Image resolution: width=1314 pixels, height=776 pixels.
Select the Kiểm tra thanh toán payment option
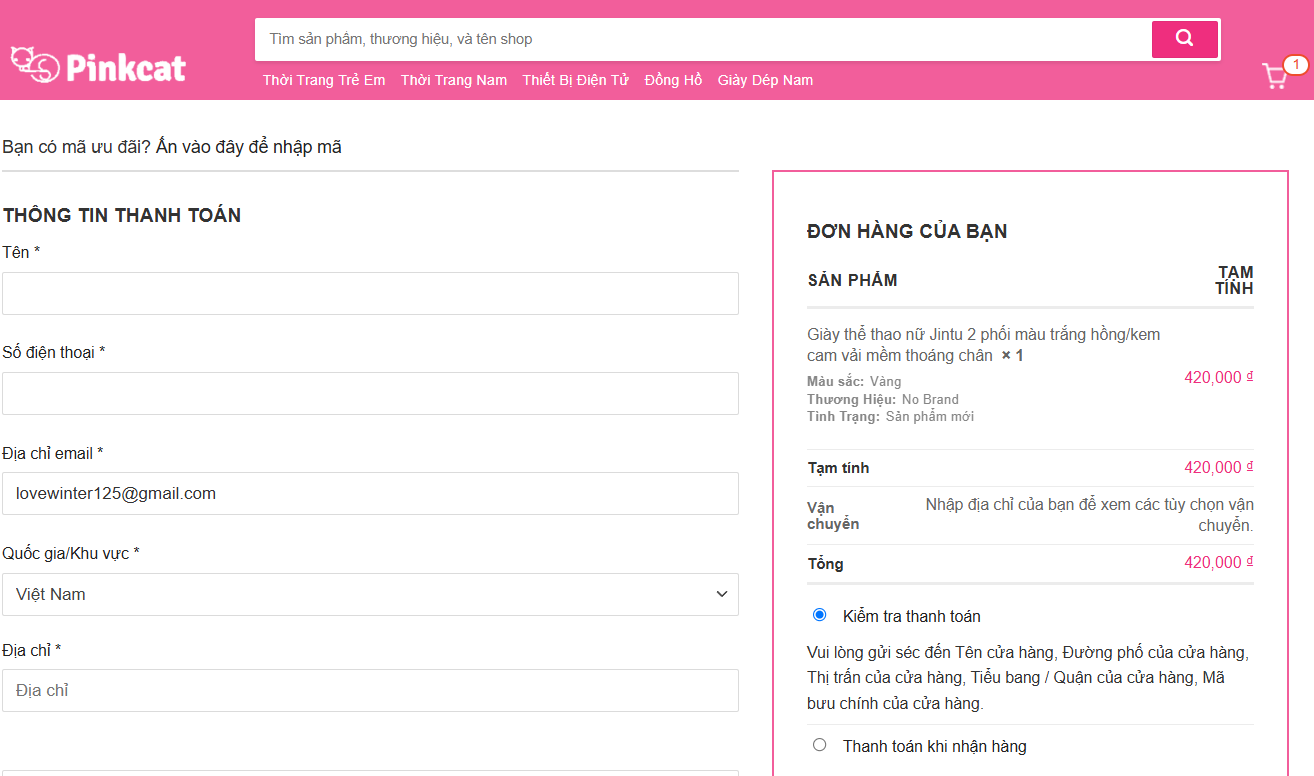point(820,615)
